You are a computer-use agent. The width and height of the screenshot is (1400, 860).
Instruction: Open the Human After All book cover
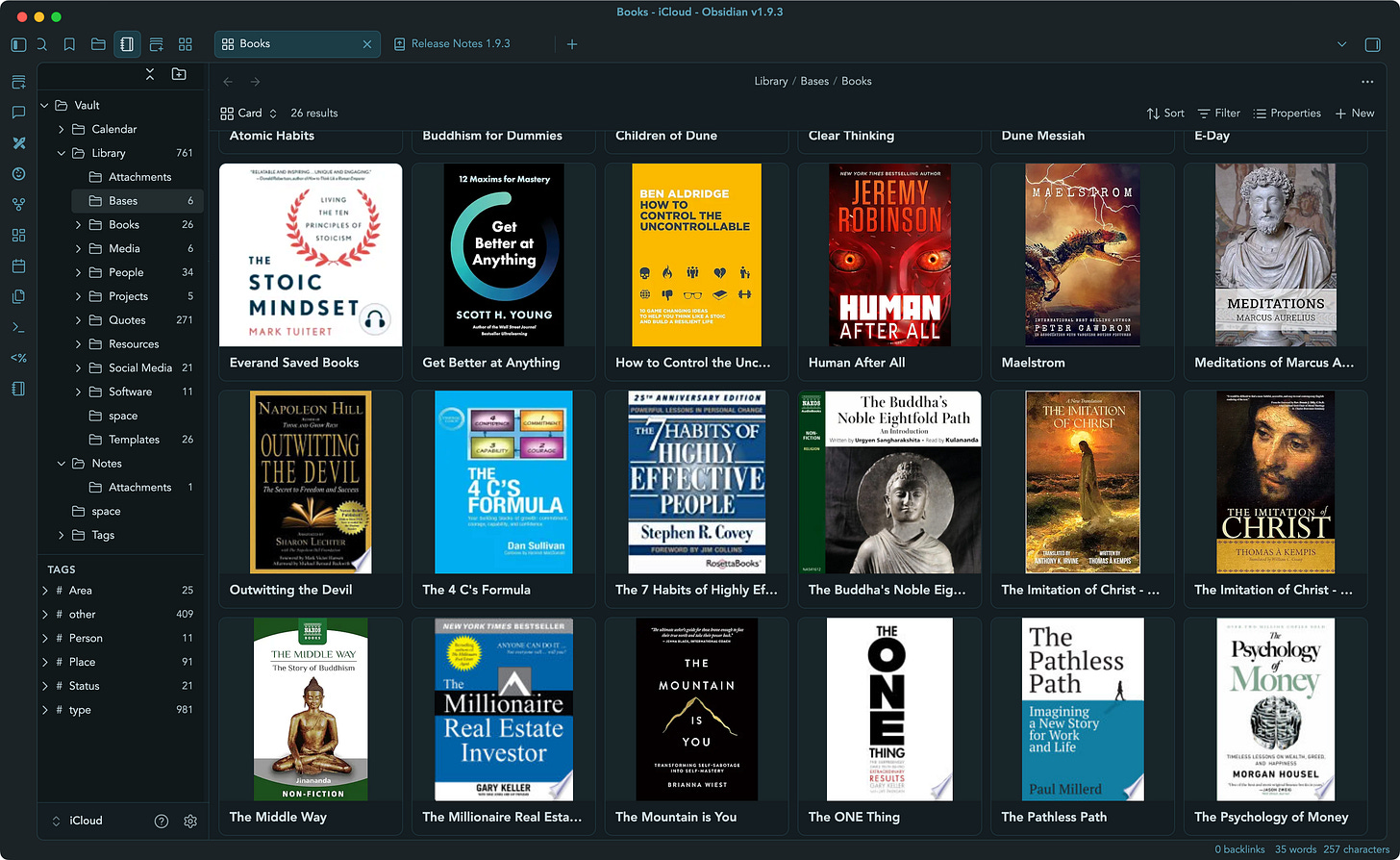[889, 255]
